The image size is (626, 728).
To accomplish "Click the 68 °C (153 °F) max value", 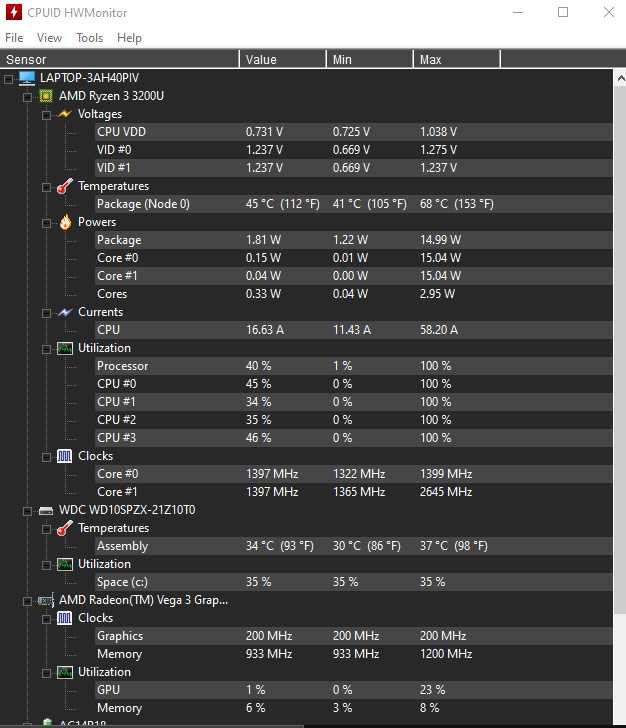I will 456,204.
